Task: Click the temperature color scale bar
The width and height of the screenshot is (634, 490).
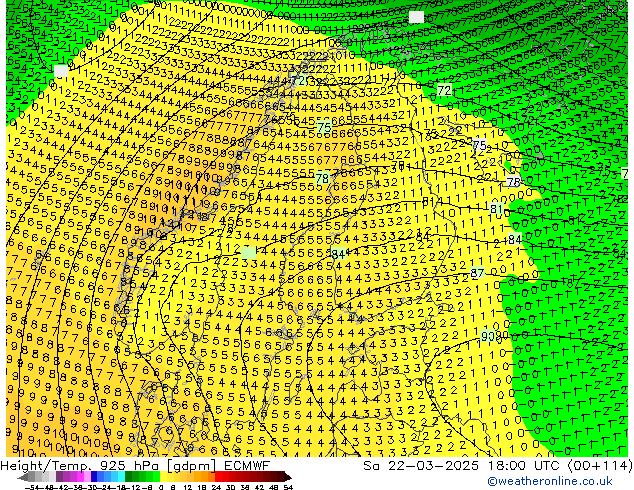Action: click(154, 477)
